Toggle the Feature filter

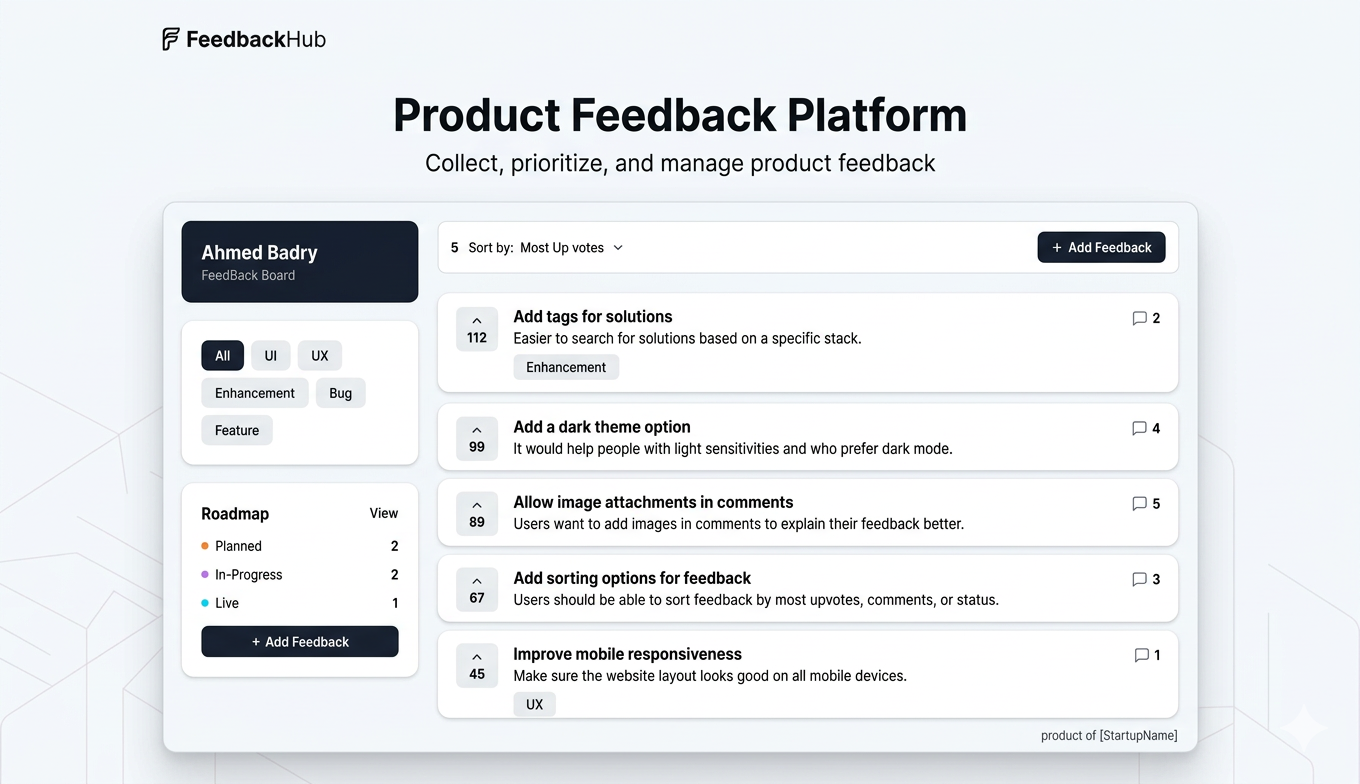236,430
